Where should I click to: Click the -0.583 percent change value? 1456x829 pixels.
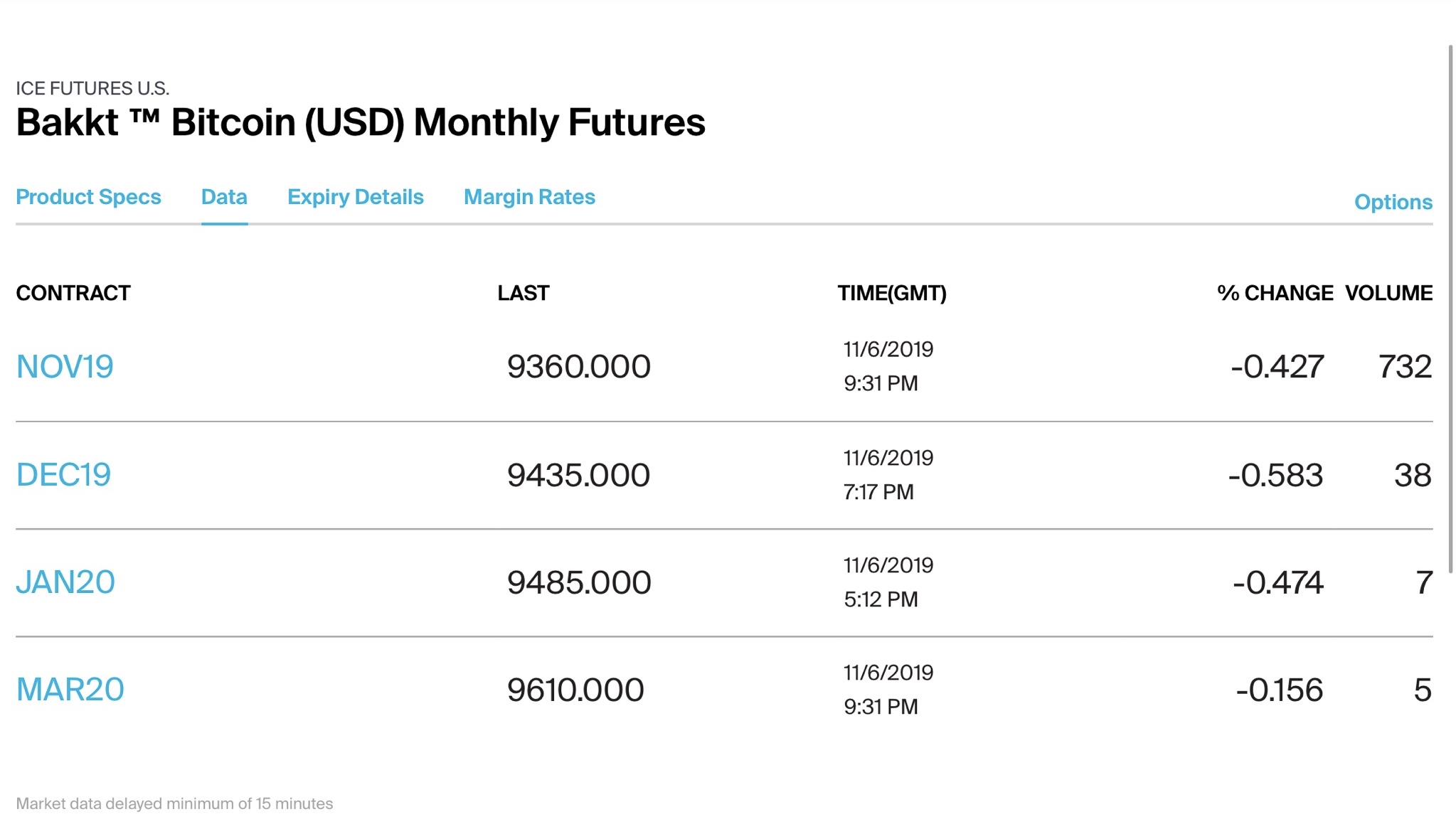pyautogui.click(x=1276, y=475)
